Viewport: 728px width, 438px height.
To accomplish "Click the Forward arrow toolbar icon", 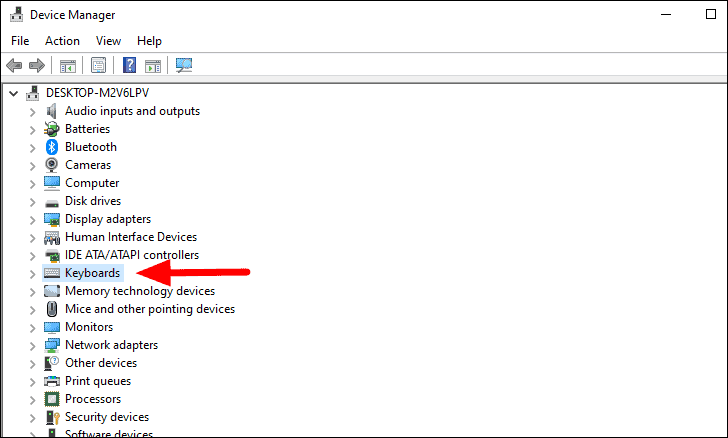I will (37, 65).
